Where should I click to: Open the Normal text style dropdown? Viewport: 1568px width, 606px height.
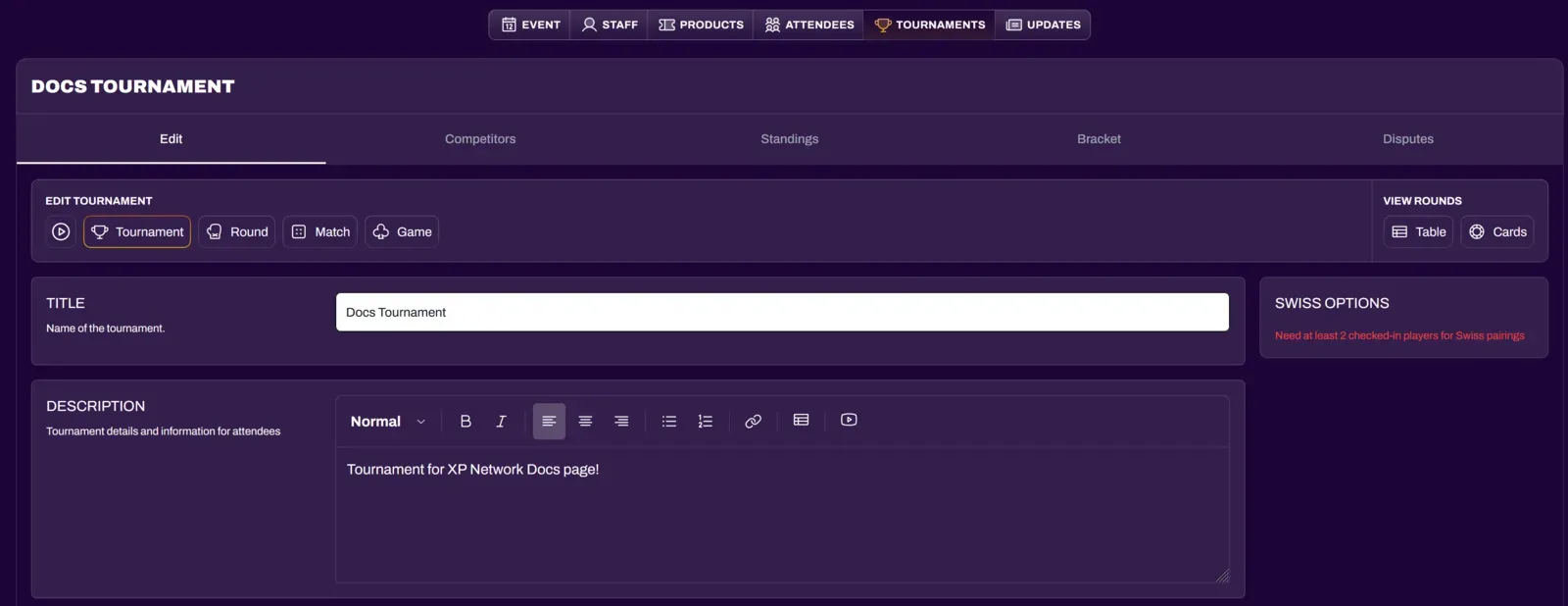pos(388,422)
